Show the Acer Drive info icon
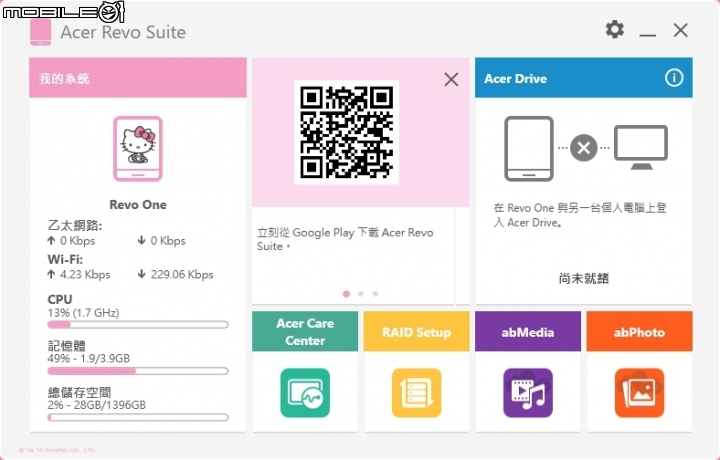Screen dimensions: 720x460 click(x=674, y=78)
